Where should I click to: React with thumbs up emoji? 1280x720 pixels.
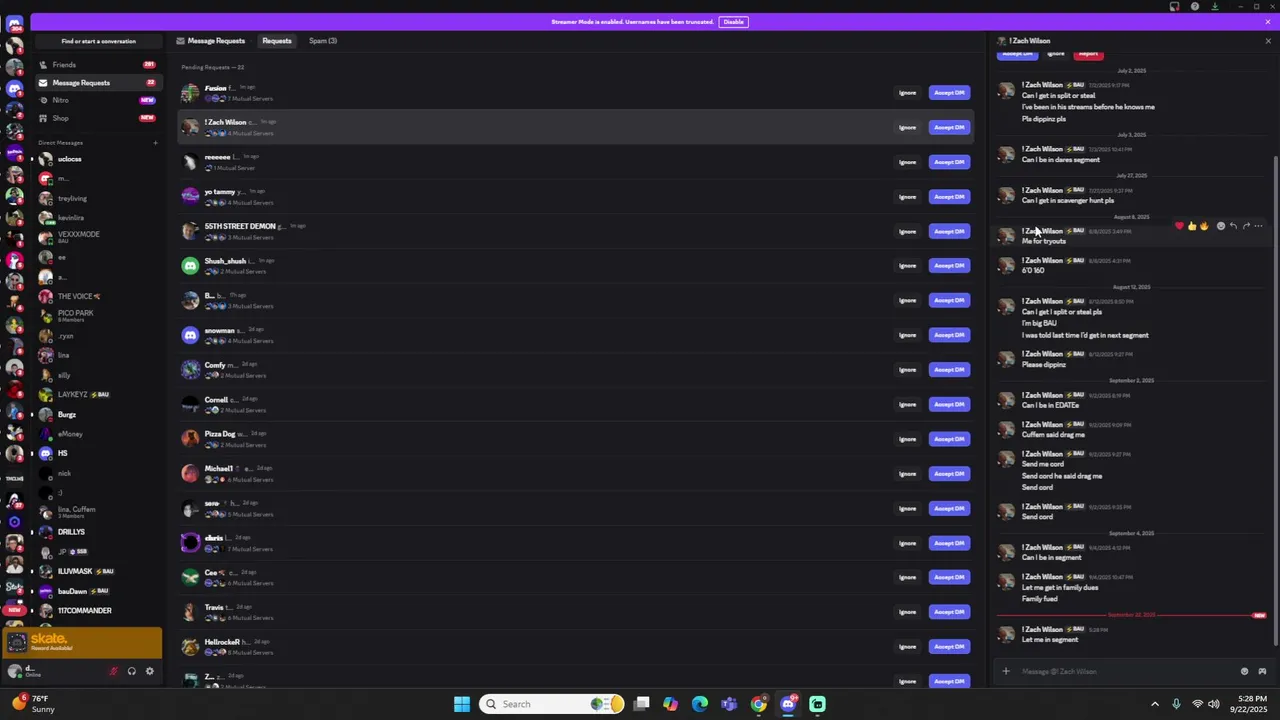pyautogui.click(x=1192, y=226)
